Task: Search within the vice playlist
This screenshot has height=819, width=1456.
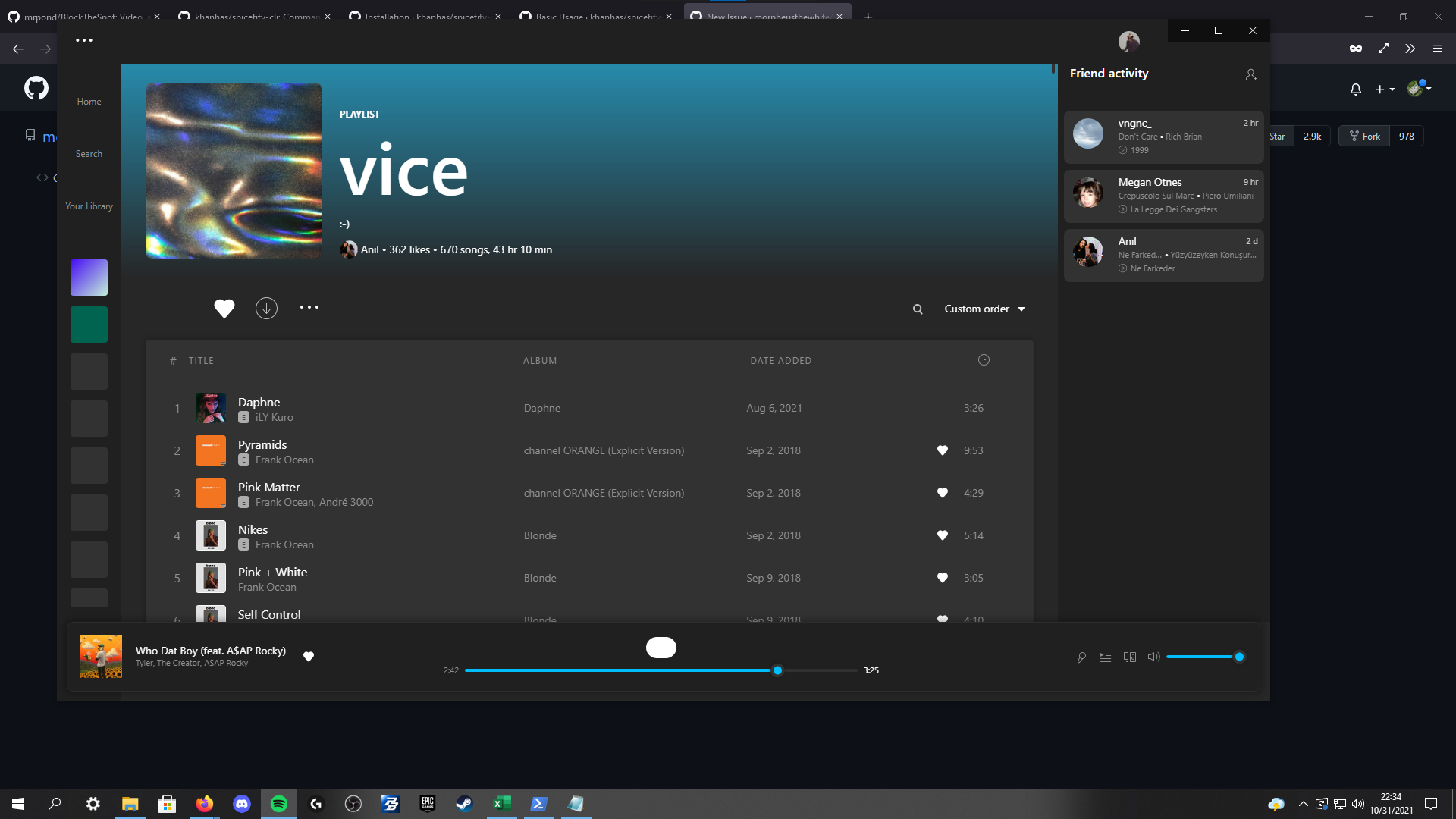Action: (x=918, y=309)
